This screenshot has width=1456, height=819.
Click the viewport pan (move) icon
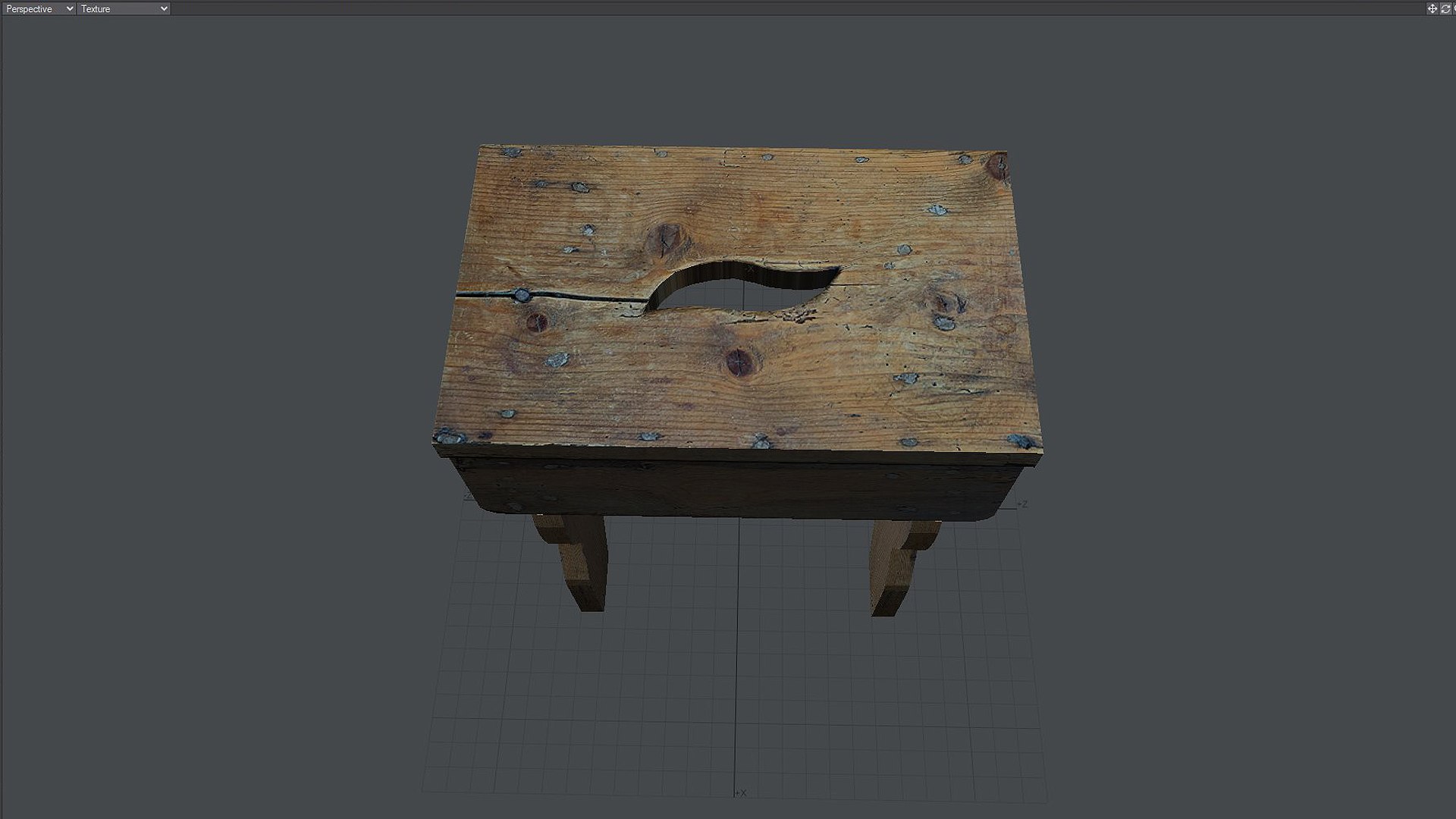point(1432,8)
